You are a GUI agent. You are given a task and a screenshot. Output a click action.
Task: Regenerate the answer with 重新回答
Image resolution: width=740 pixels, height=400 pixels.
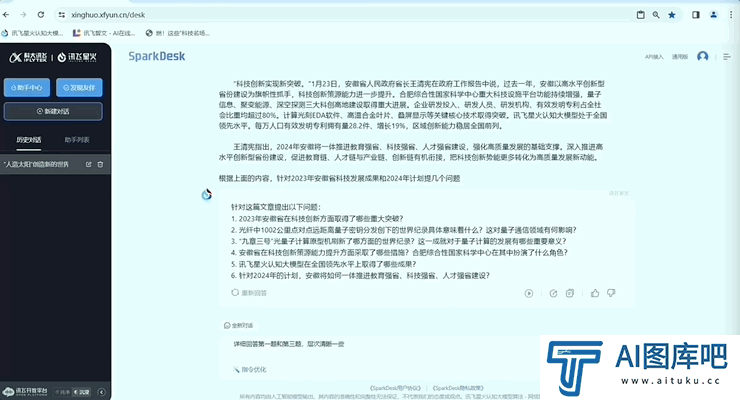[249, 293]
